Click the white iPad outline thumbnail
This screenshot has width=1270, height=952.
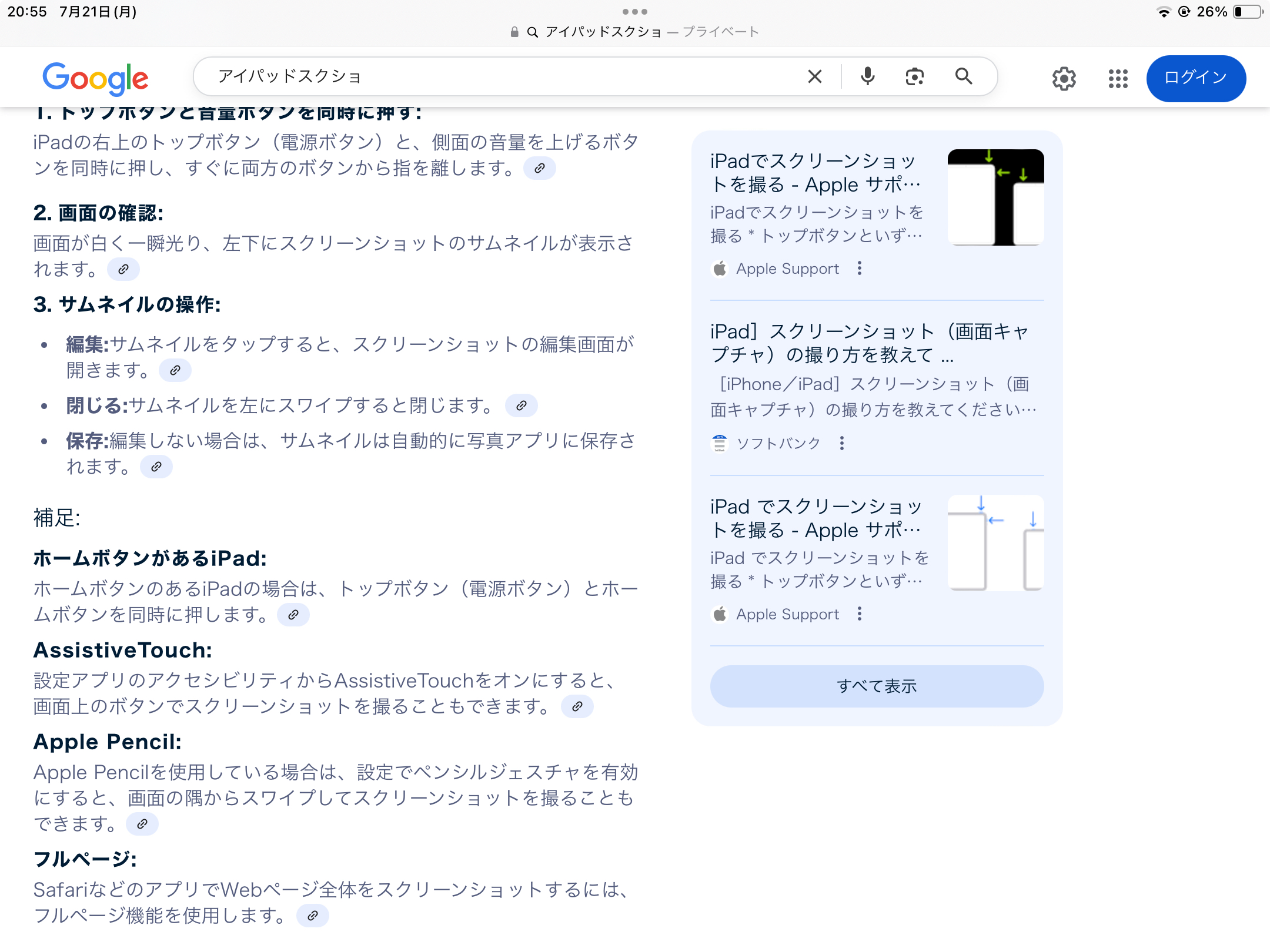[x=995, y=543]
